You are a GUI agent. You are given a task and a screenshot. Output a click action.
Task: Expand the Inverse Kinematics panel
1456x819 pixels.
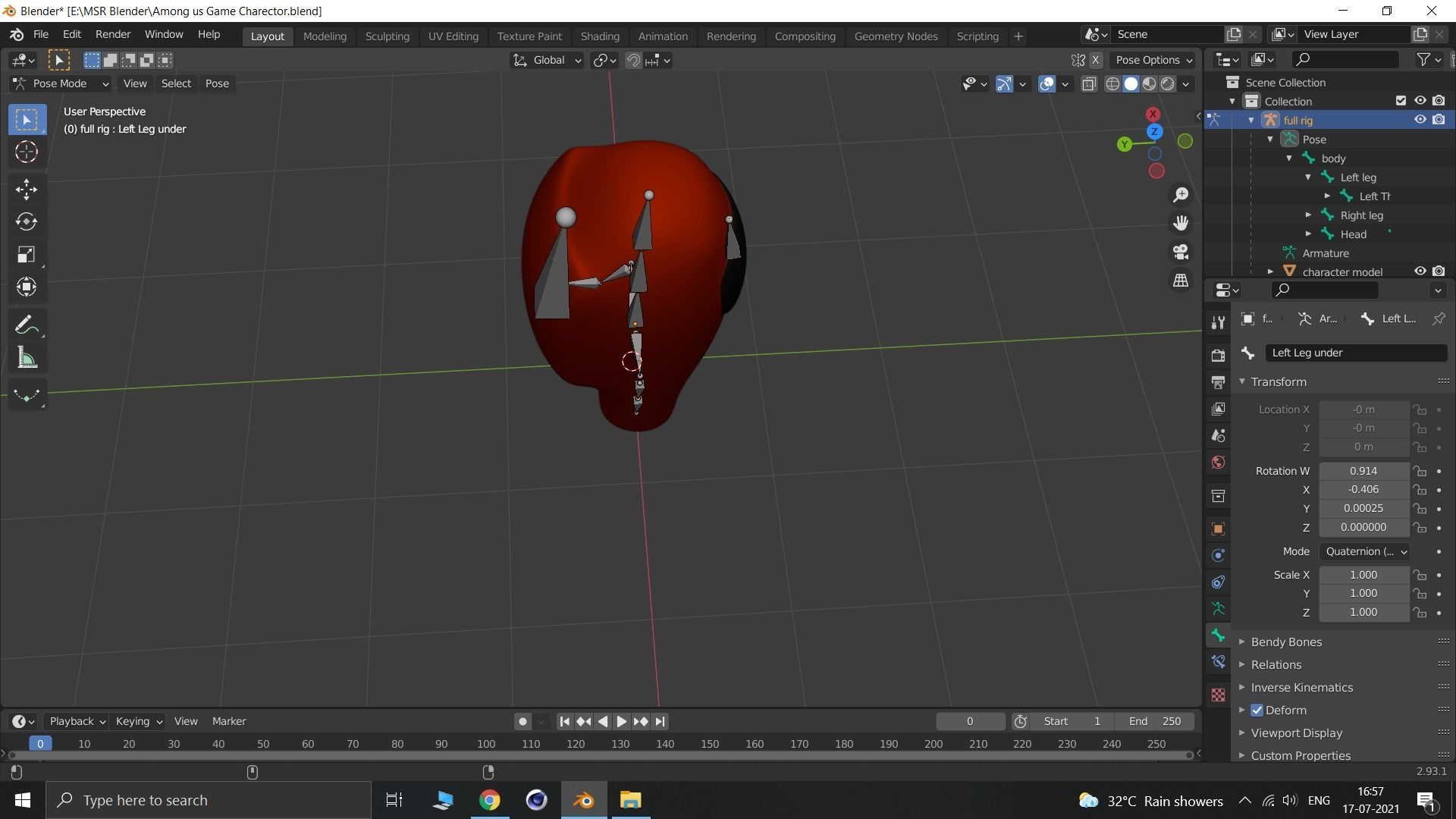click(1301, 688)
